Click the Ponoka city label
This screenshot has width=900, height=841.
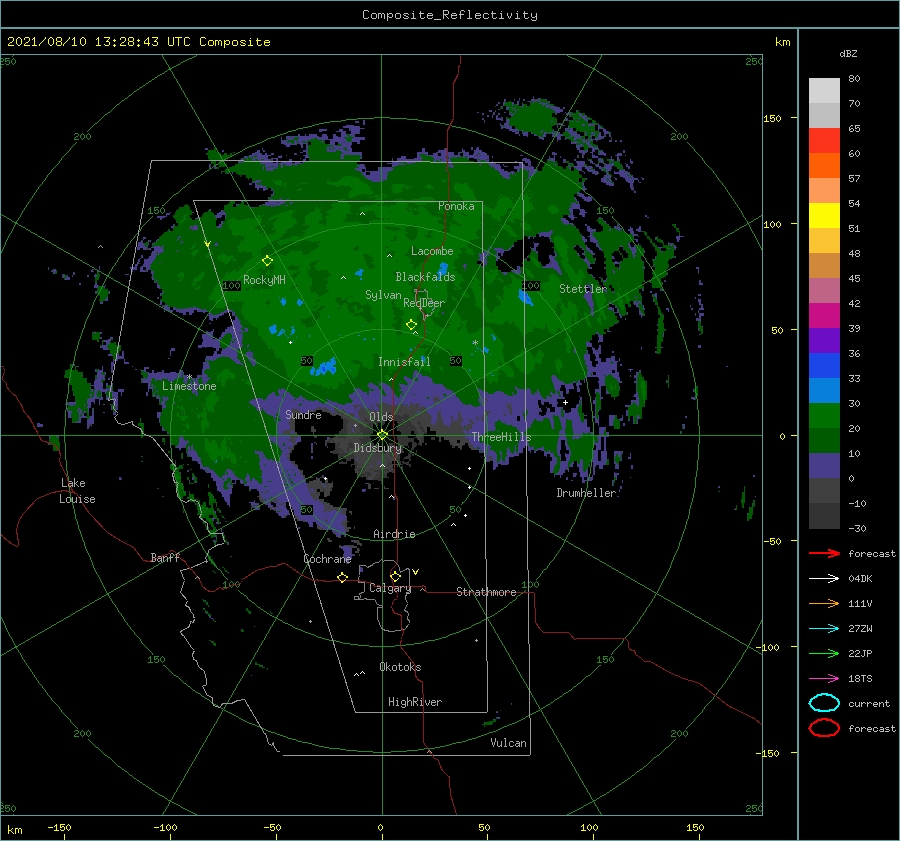[456, 206]
